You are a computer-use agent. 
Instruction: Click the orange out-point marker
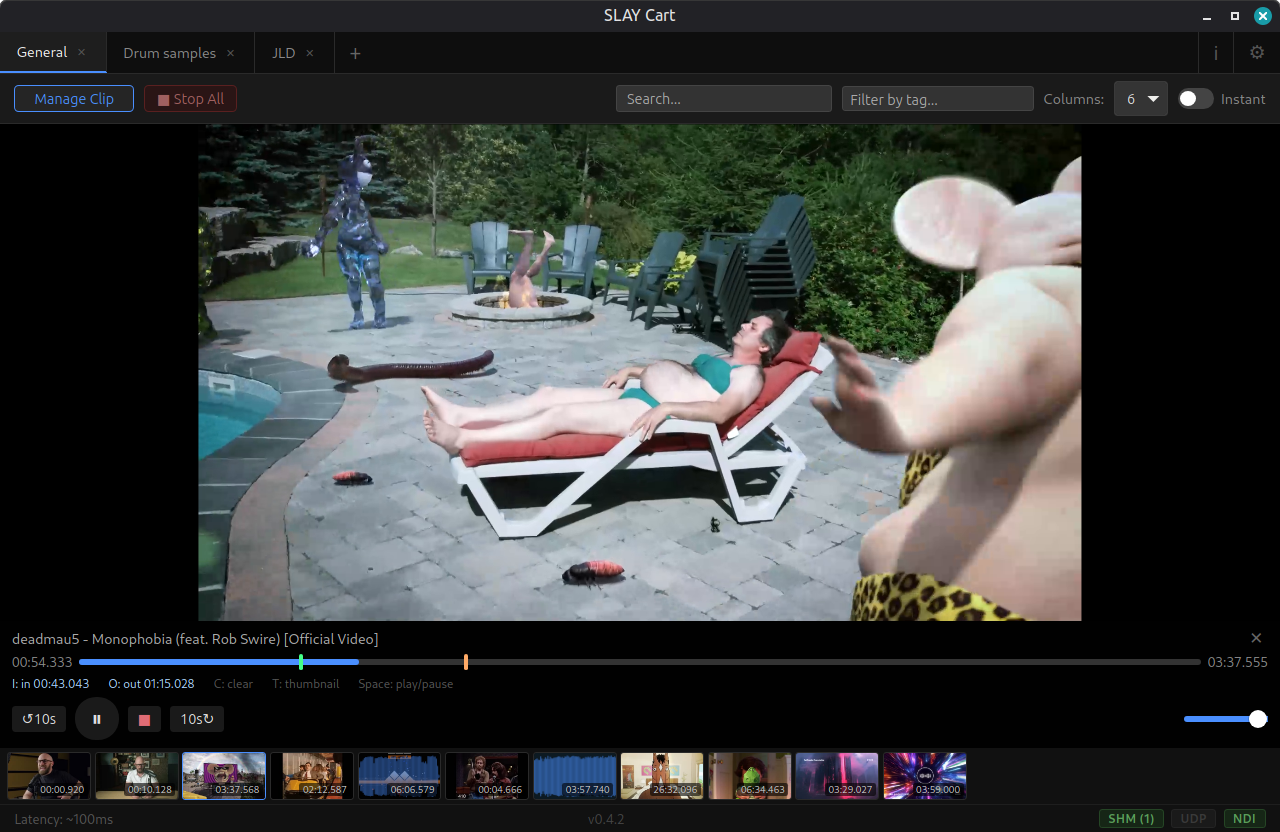pyautogui.click(x=466, y=662)
